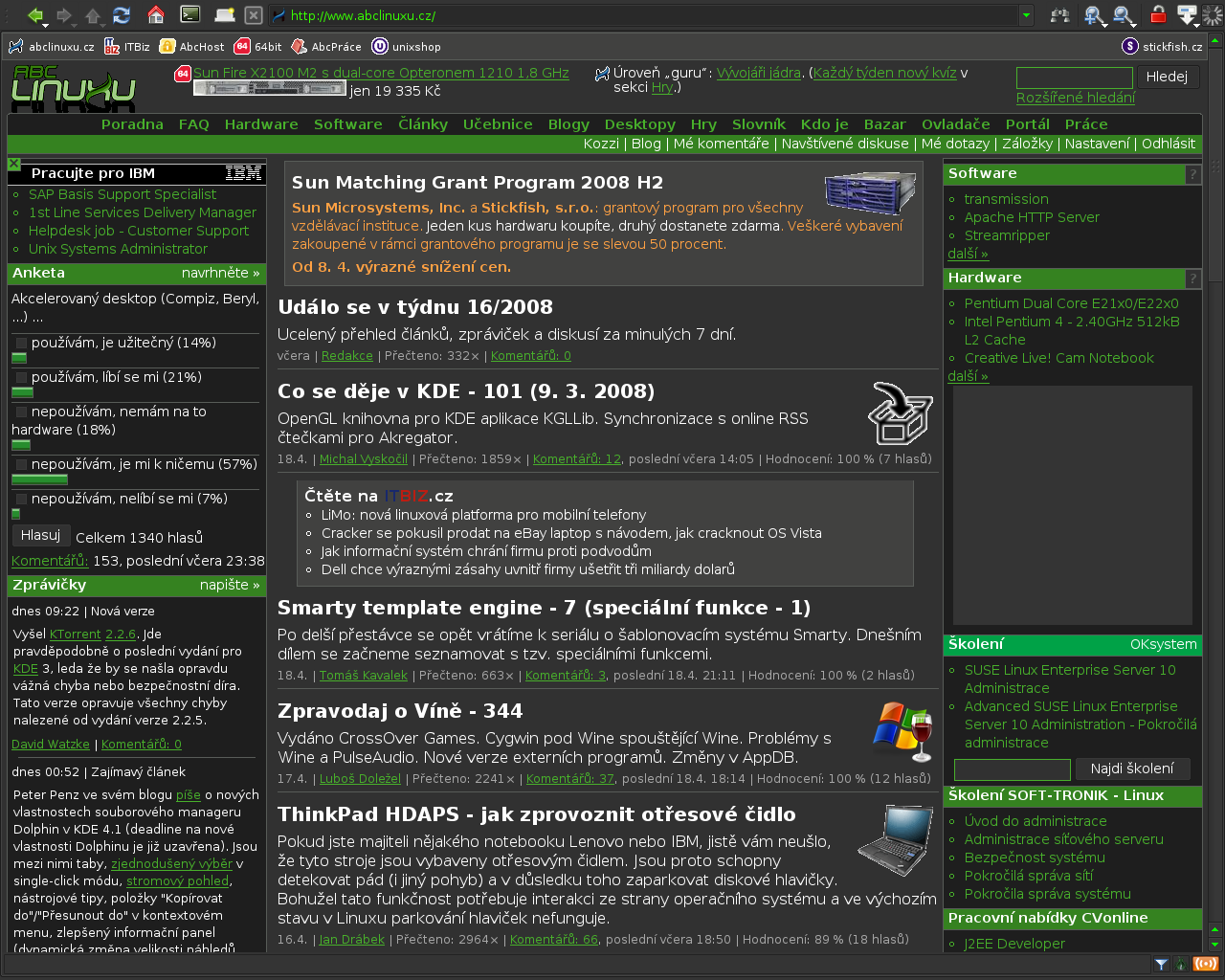1225x980 pixels.
Task: Focus the školení search input field
Action: [x=1013, y=769]
